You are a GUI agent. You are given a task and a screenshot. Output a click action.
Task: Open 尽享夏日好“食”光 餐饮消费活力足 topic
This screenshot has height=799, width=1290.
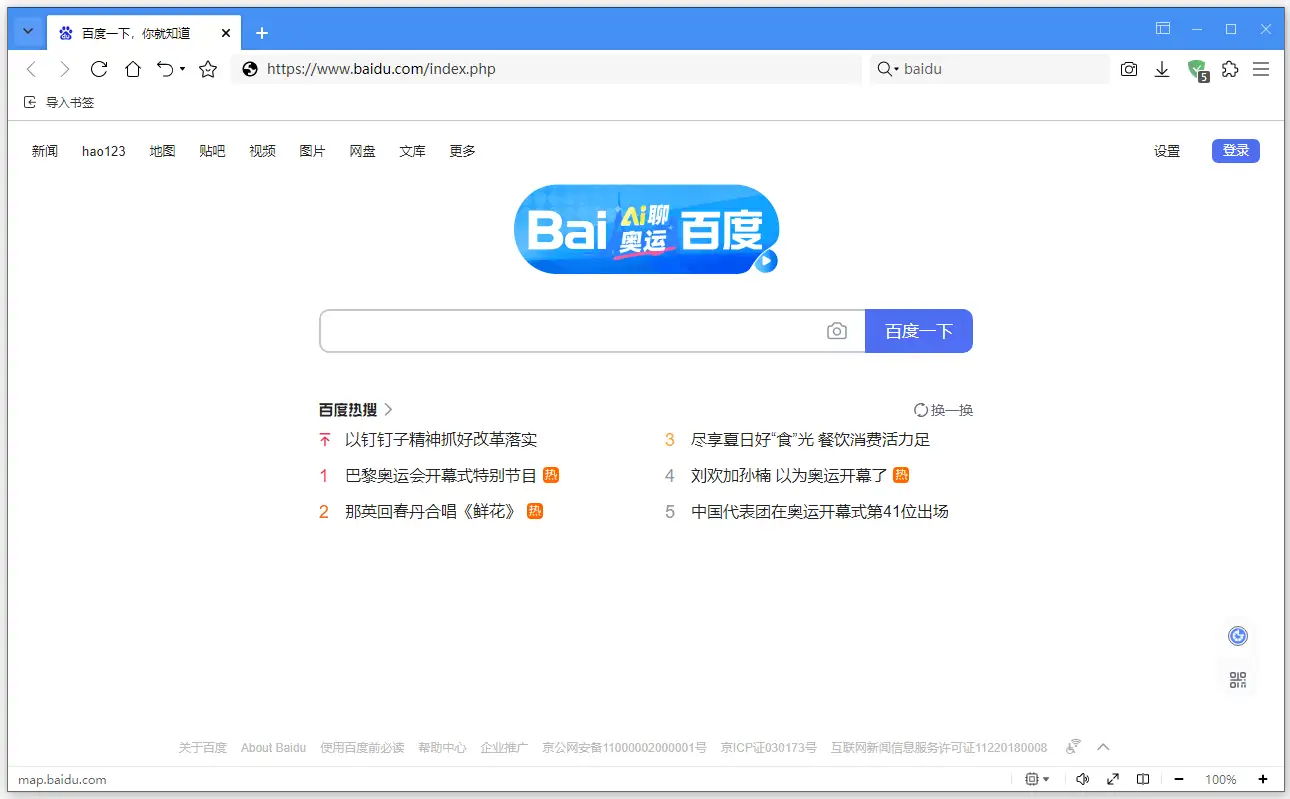[811, 439]
